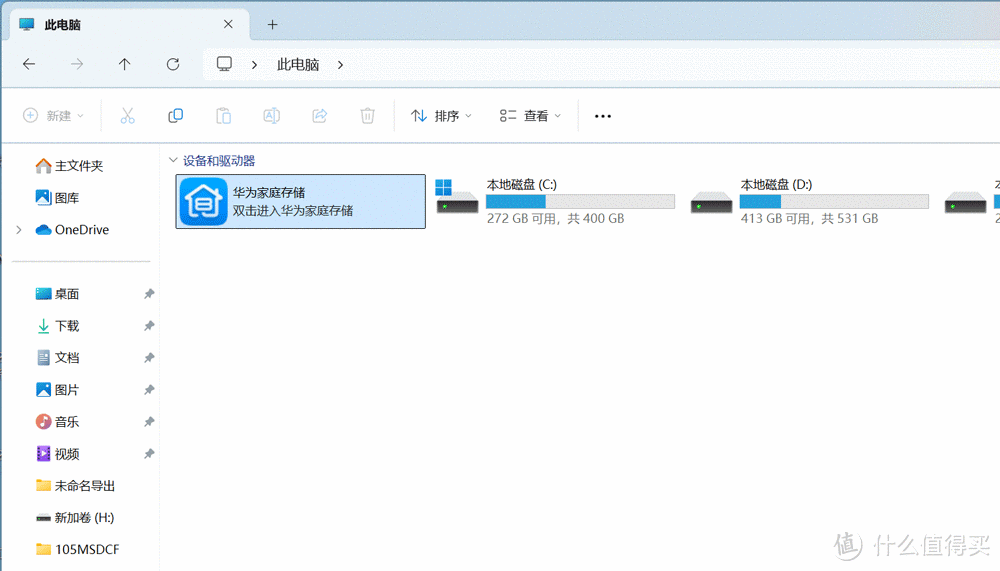Expand chevron after 此电脑 in address bar
The height and width of the screenshot is (571, 1000).
pyautogui.click(x=341, y=64)
